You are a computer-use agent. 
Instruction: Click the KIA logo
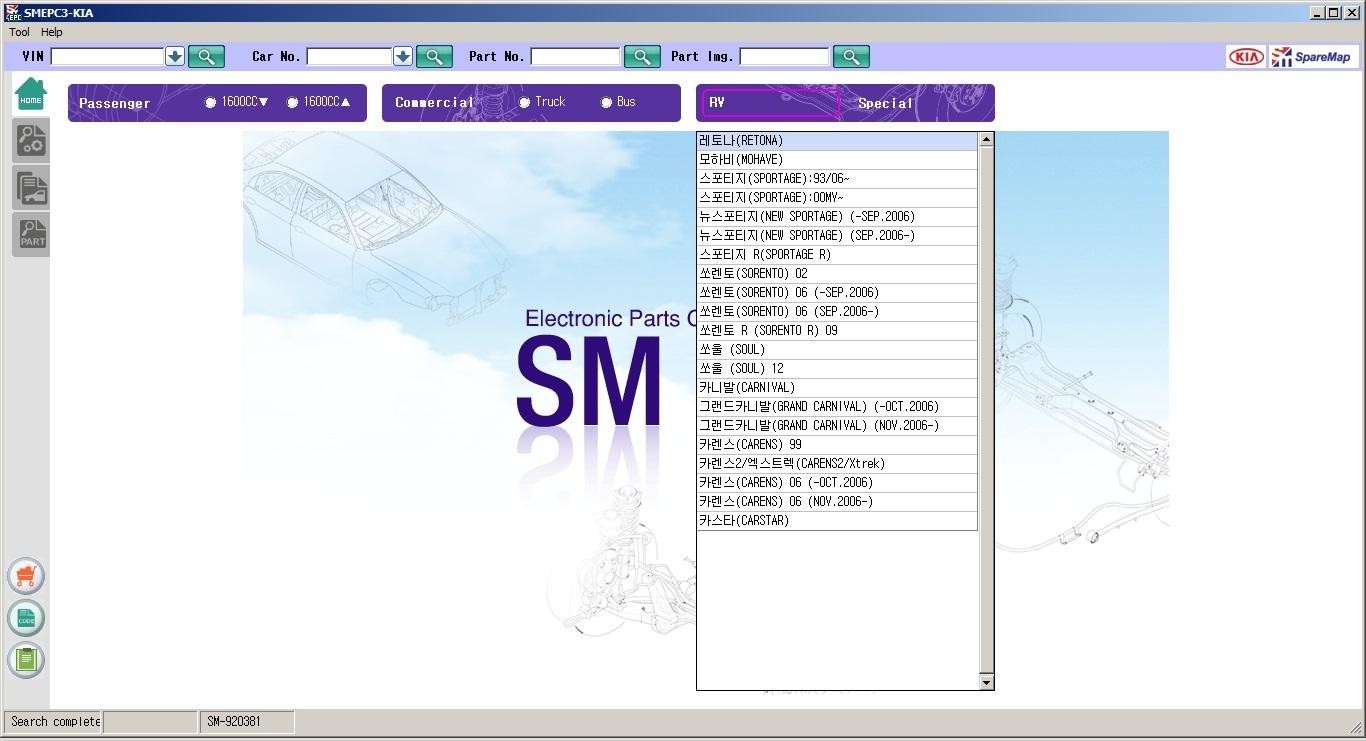(x=1246, y=57)
